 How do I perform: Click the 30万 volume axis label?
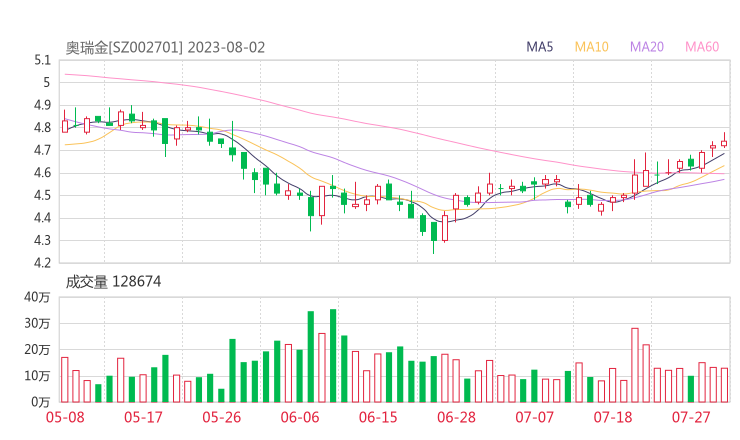37,323
